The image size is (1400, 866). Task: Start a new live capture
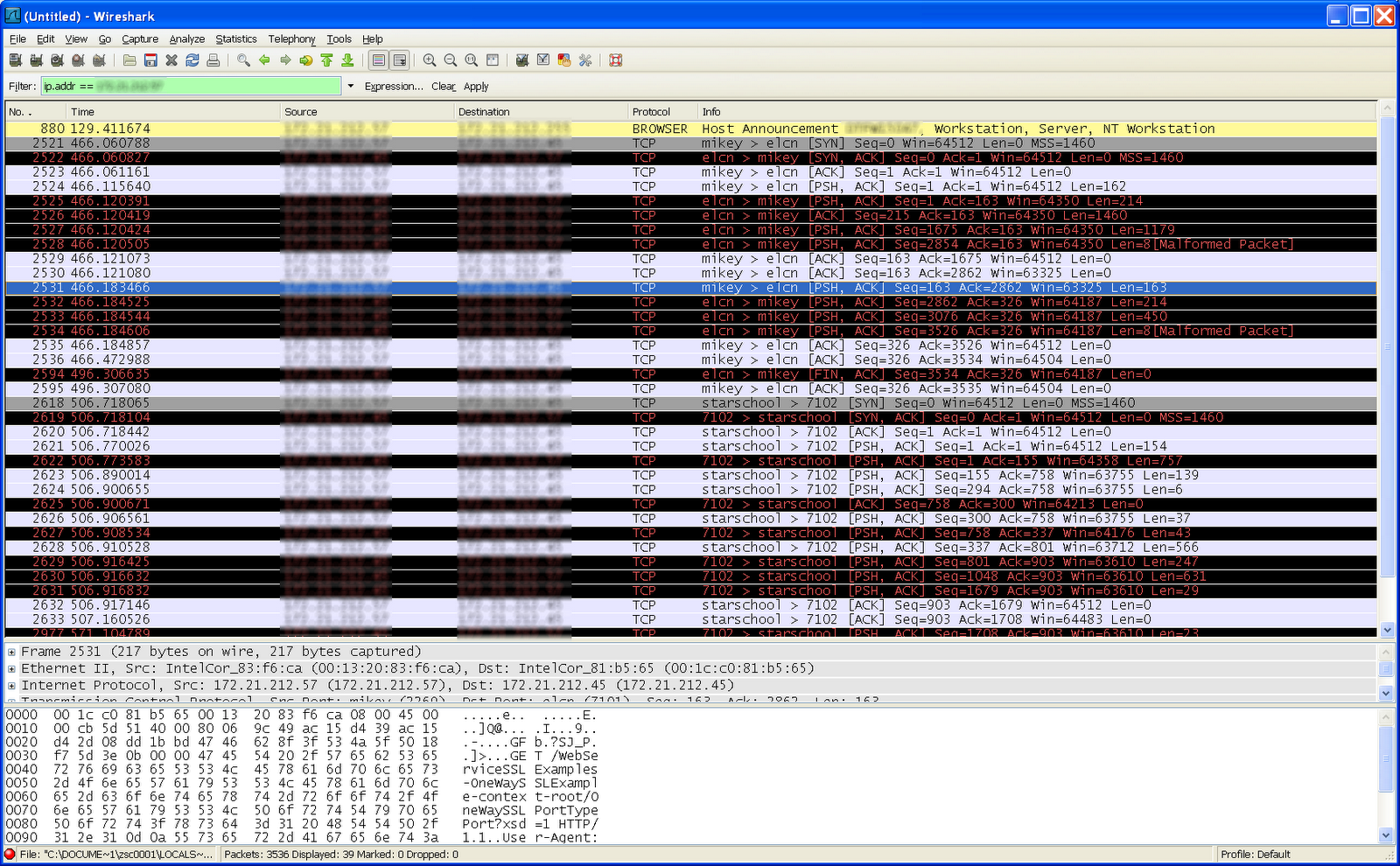[x=57, y=60]
